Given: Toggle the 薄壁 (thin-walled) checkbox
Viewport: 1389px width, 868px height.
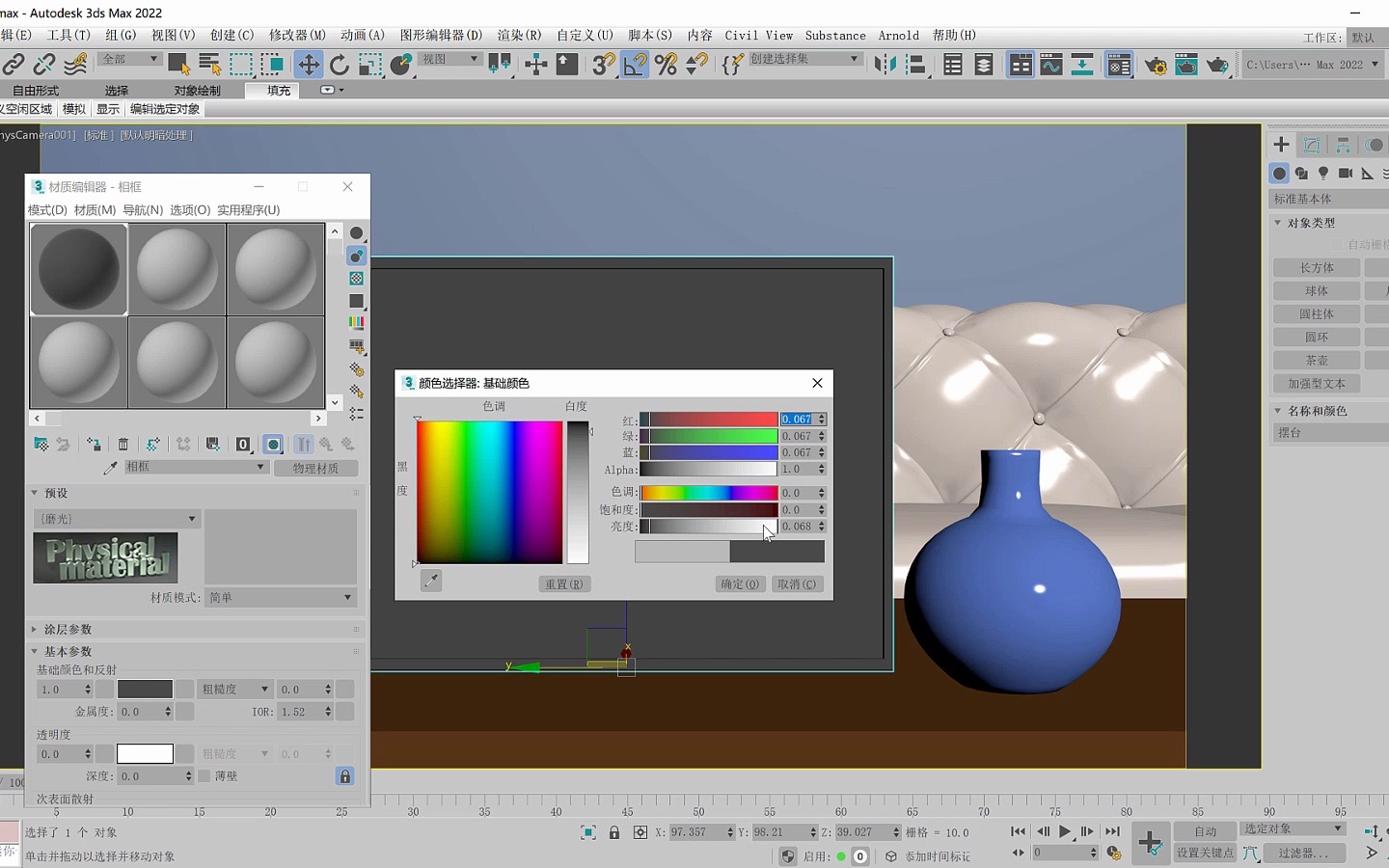Looking at the screenshot, I should [205, 776].
